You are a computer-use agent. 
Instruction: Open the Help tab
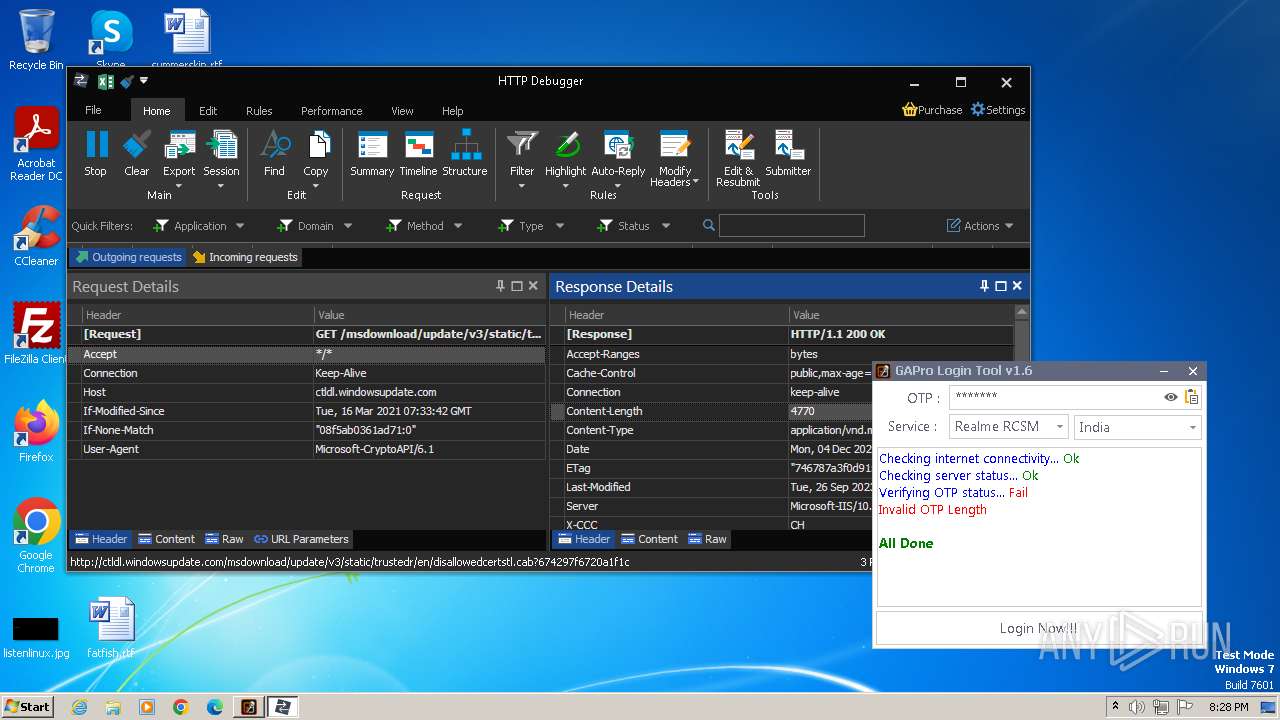(x=453, y=111)
